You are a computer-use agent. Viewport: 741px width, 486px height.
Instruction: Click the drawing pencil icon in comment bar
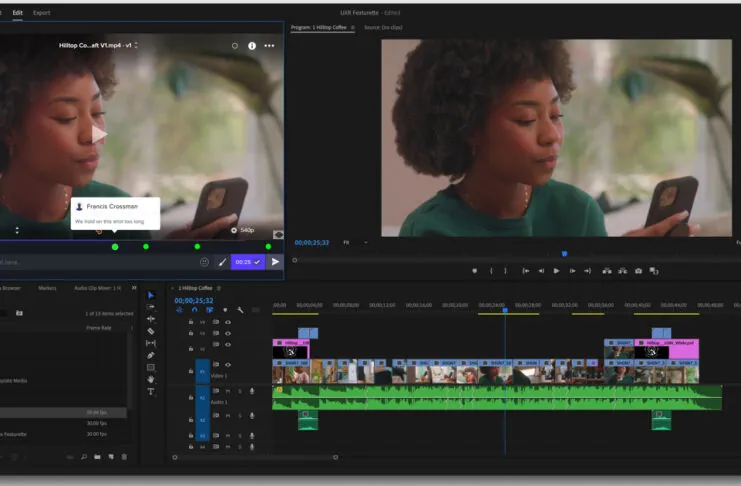(x=222, y=262)
